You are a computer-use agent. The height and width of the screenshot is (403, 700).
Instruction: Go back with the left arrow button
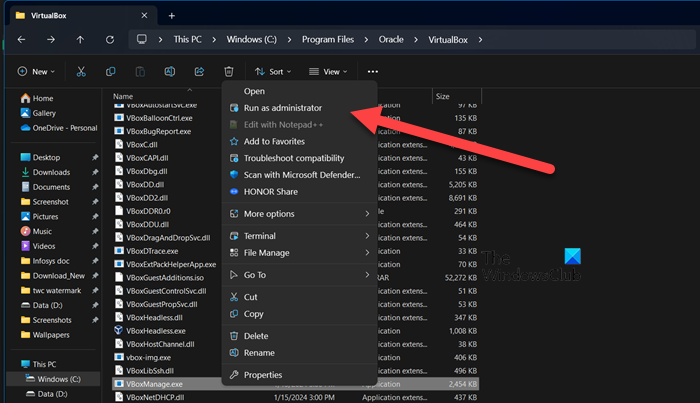23,40
